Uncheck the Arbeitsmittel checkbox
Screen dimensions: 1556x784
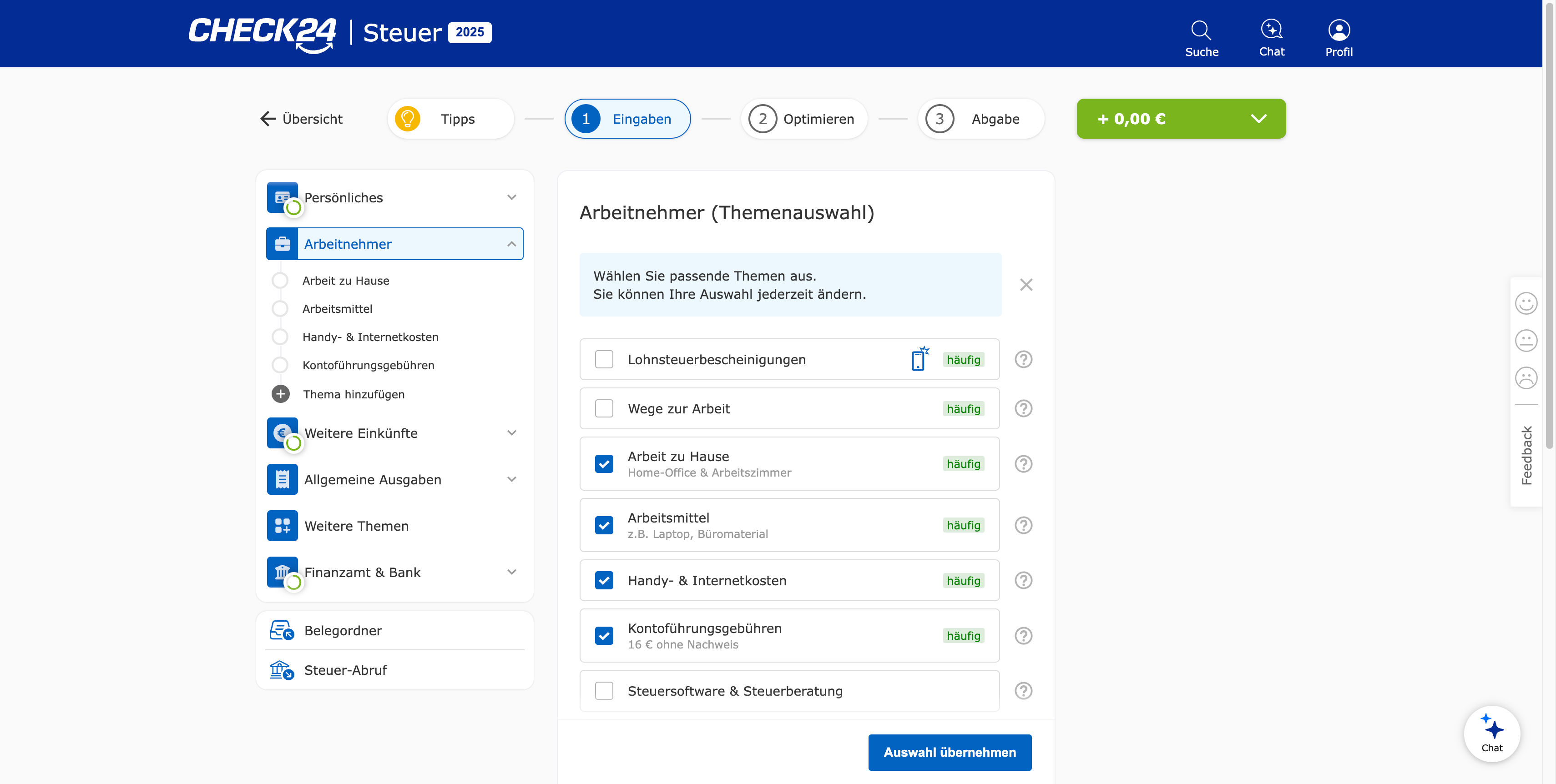click(604, 525)
